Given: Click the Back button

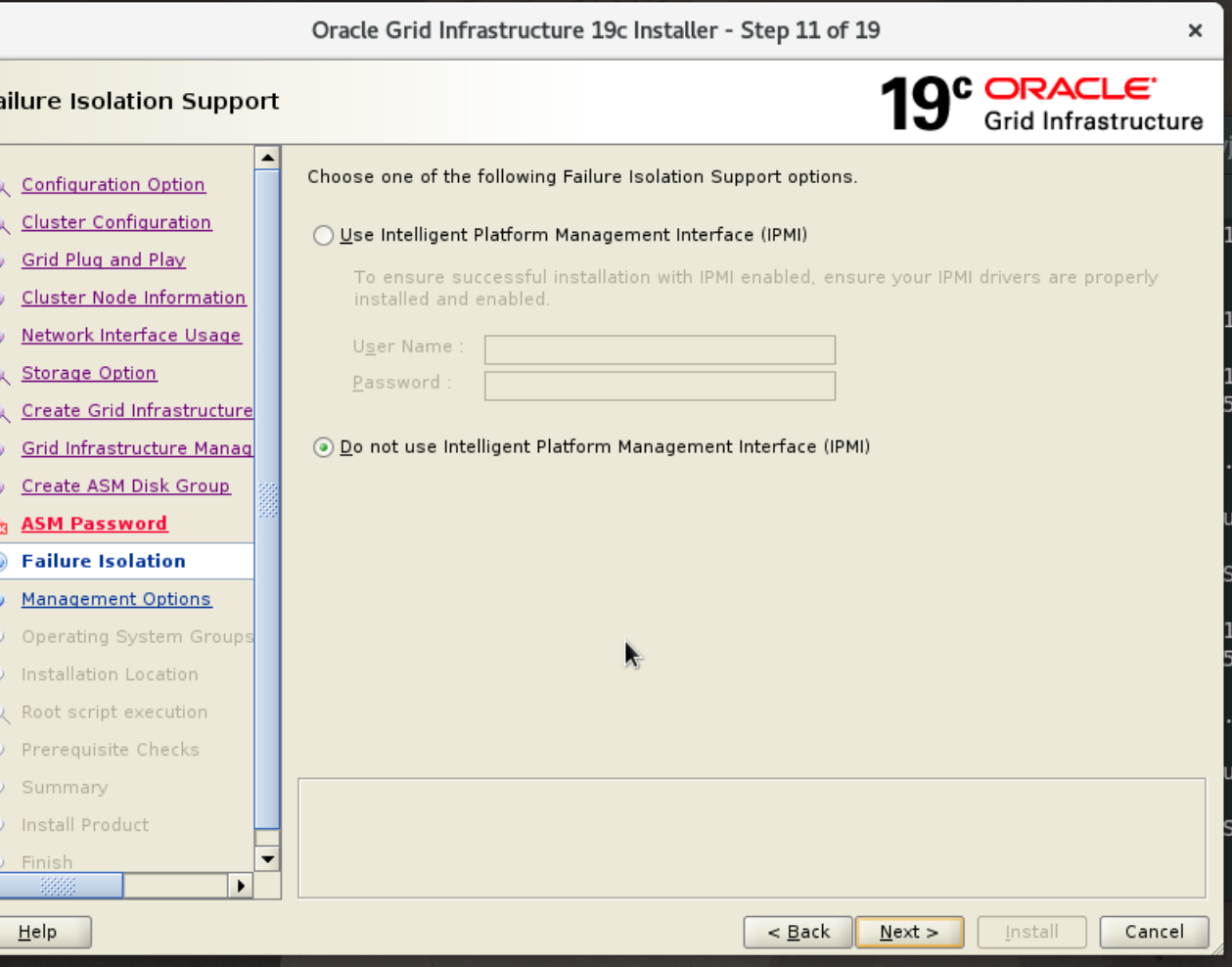Looking at the screenshot, I should [x=799, y=932].
